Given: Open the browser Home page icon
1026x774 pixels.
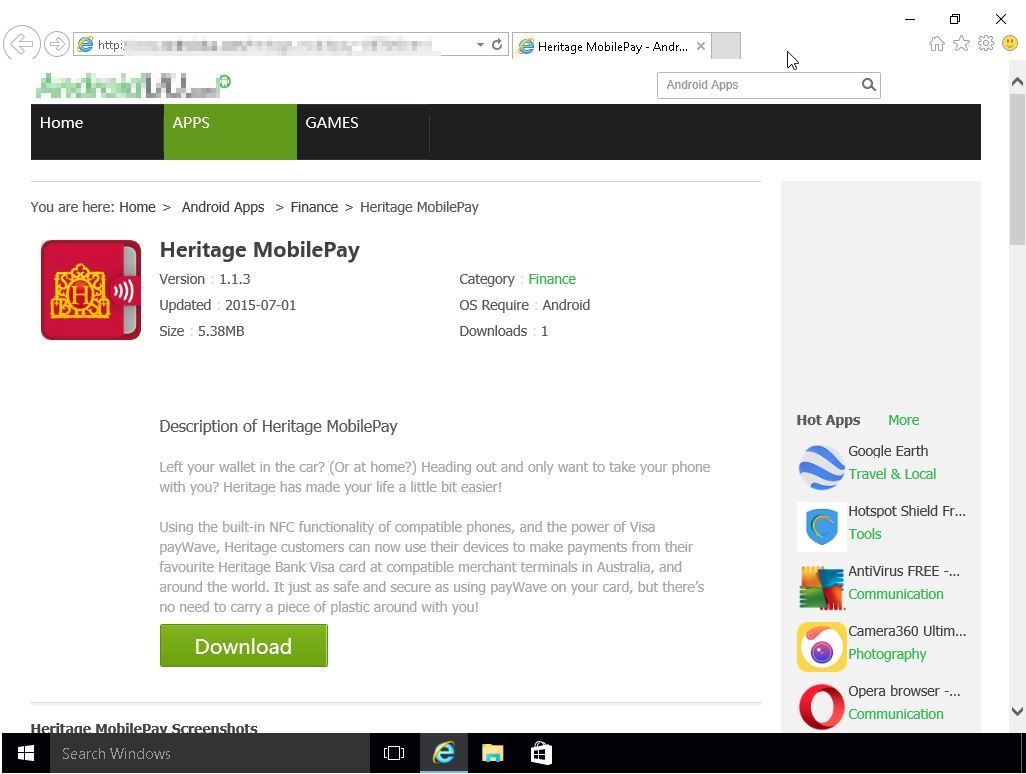Looking at the screenshot, I should click(937, 44).
